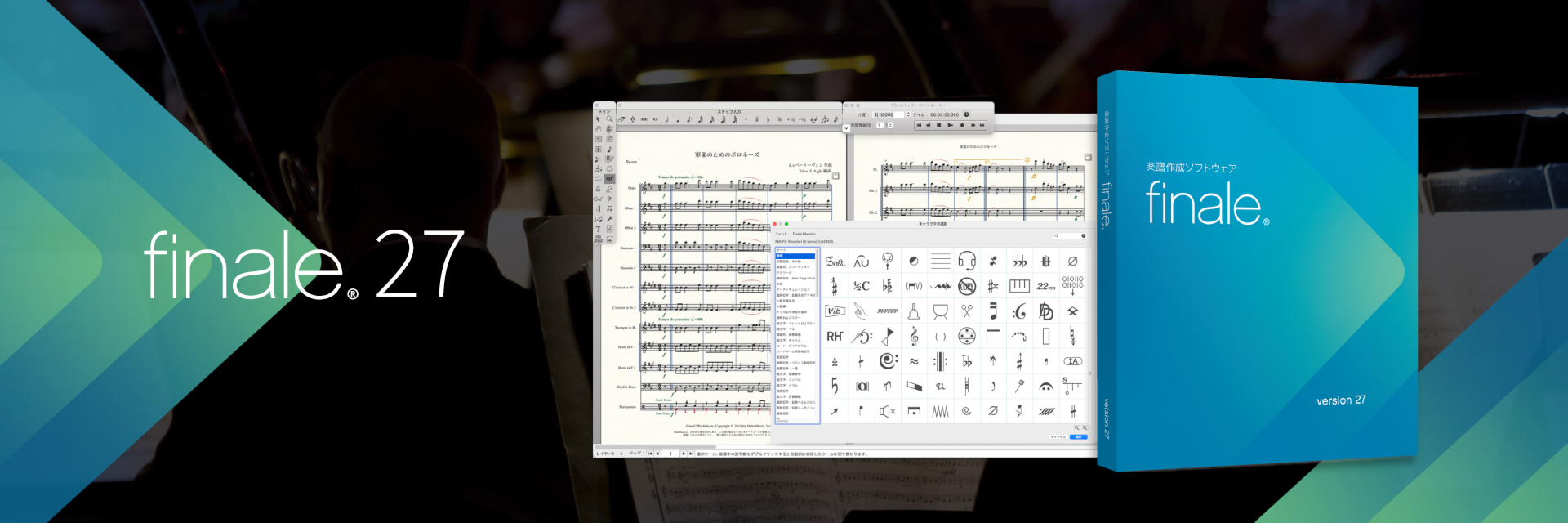Image resolution: width=1568 pixels, height=523 pixels.
Task: Pick the Eraser in Step Entry palette
Action: 621,119
